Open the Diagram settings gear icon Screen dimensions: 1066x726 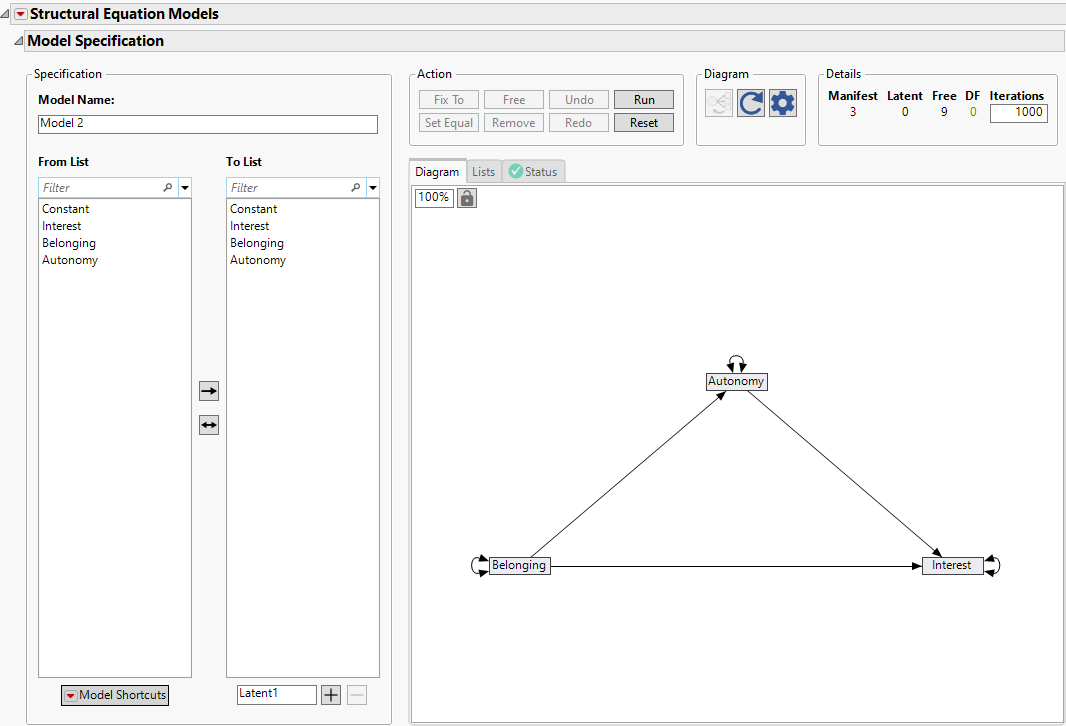(783, 102)
